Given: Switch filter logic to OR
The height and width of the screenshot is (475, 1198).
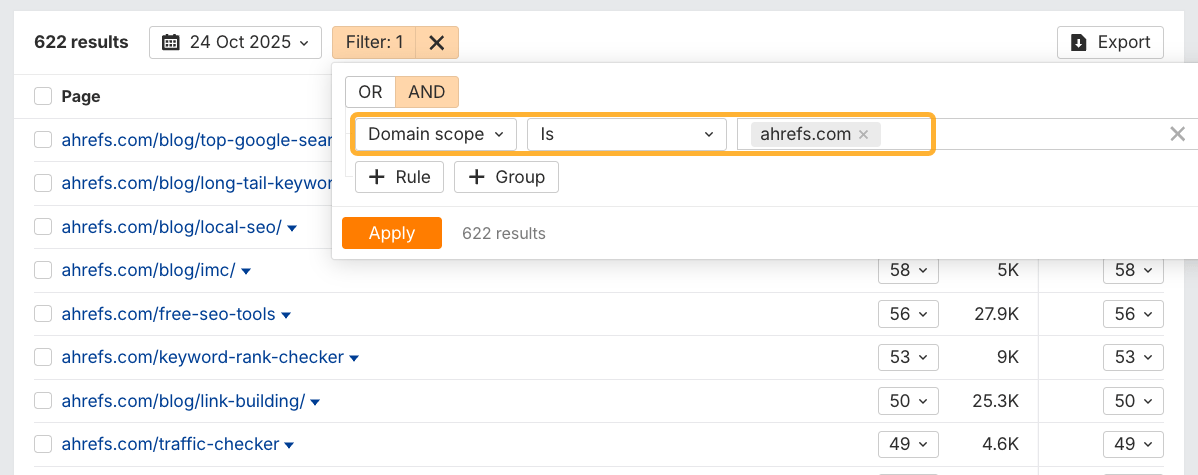Looking at the screenshot, I should (370, 92).
